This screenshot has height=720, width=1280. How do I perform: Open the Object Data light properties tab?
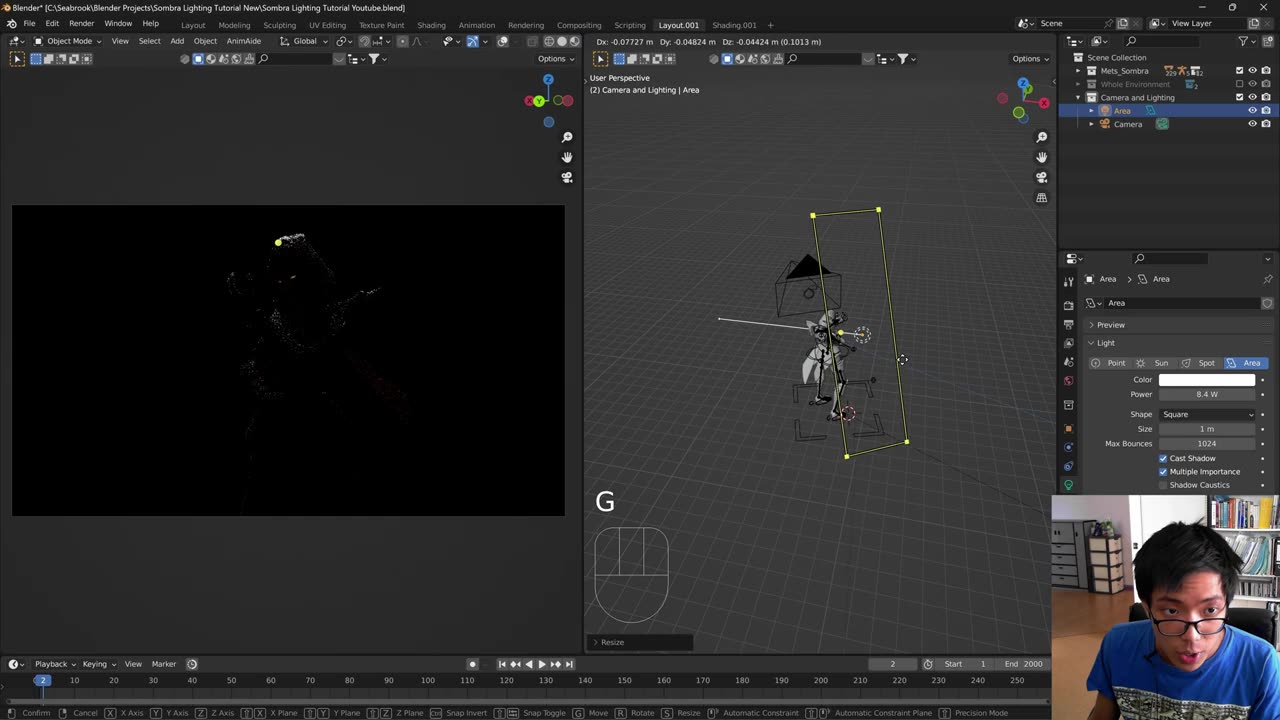1068,485
